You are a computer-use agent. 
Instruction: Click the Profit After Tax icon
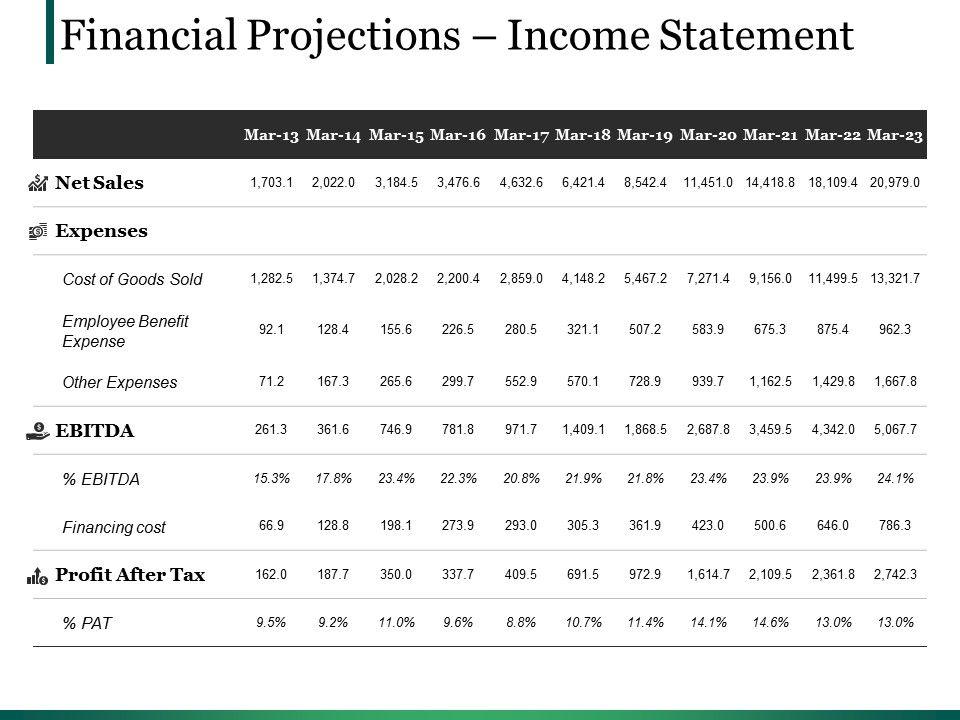tap(40, 575)
